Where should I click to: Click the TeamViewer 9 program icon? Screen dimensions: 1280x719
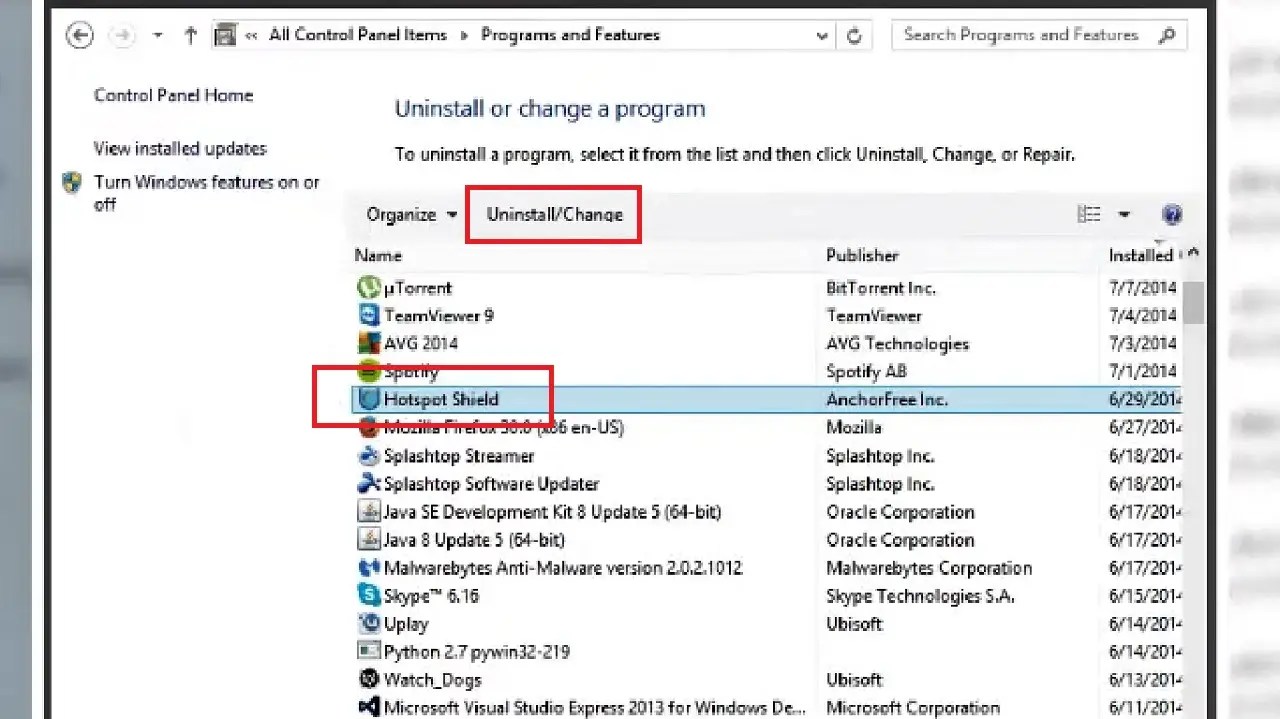(x=368, y=316)
